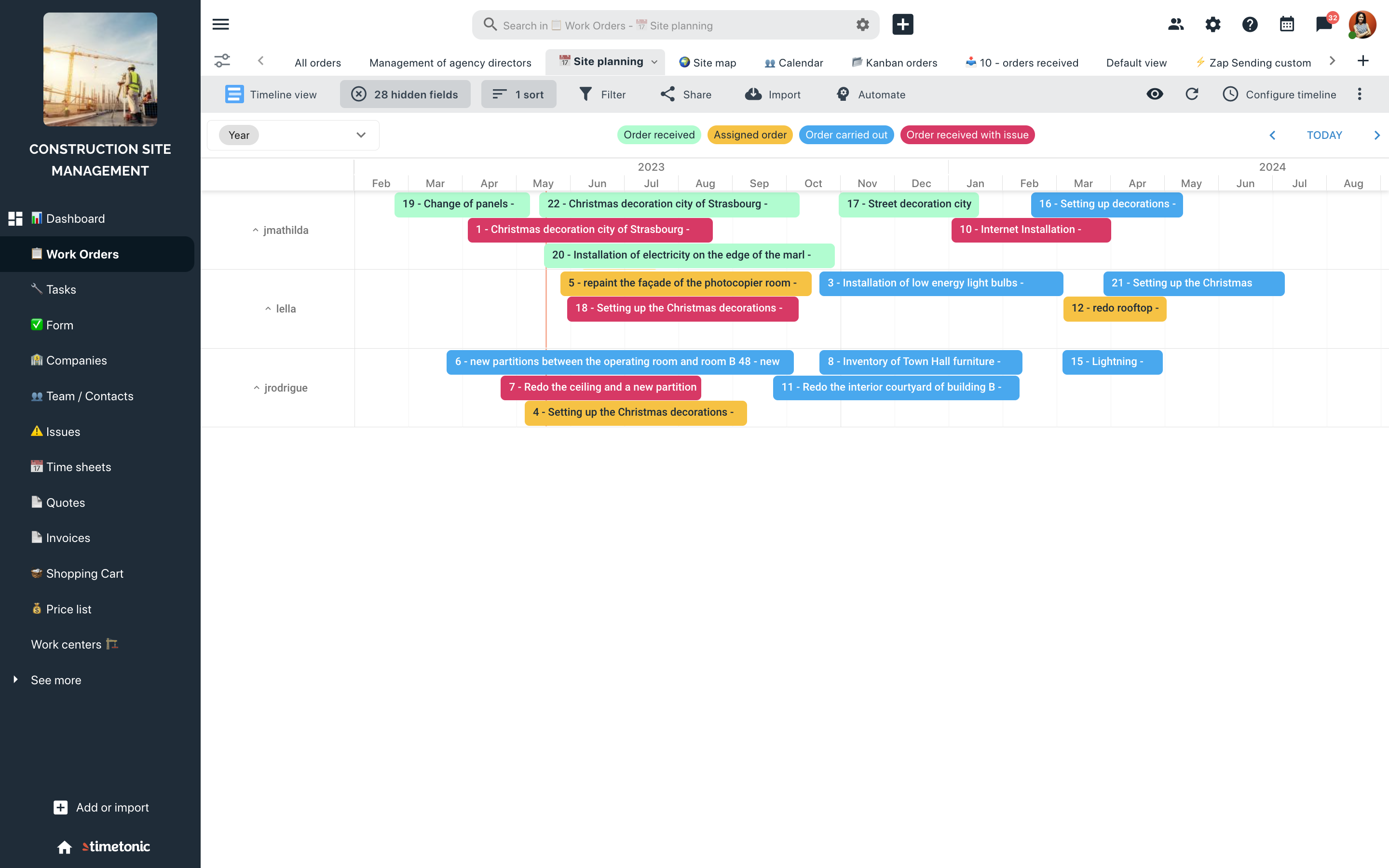Open order 15 - Lightning bar
The image size is (1389, 868).
point(1112,362)
